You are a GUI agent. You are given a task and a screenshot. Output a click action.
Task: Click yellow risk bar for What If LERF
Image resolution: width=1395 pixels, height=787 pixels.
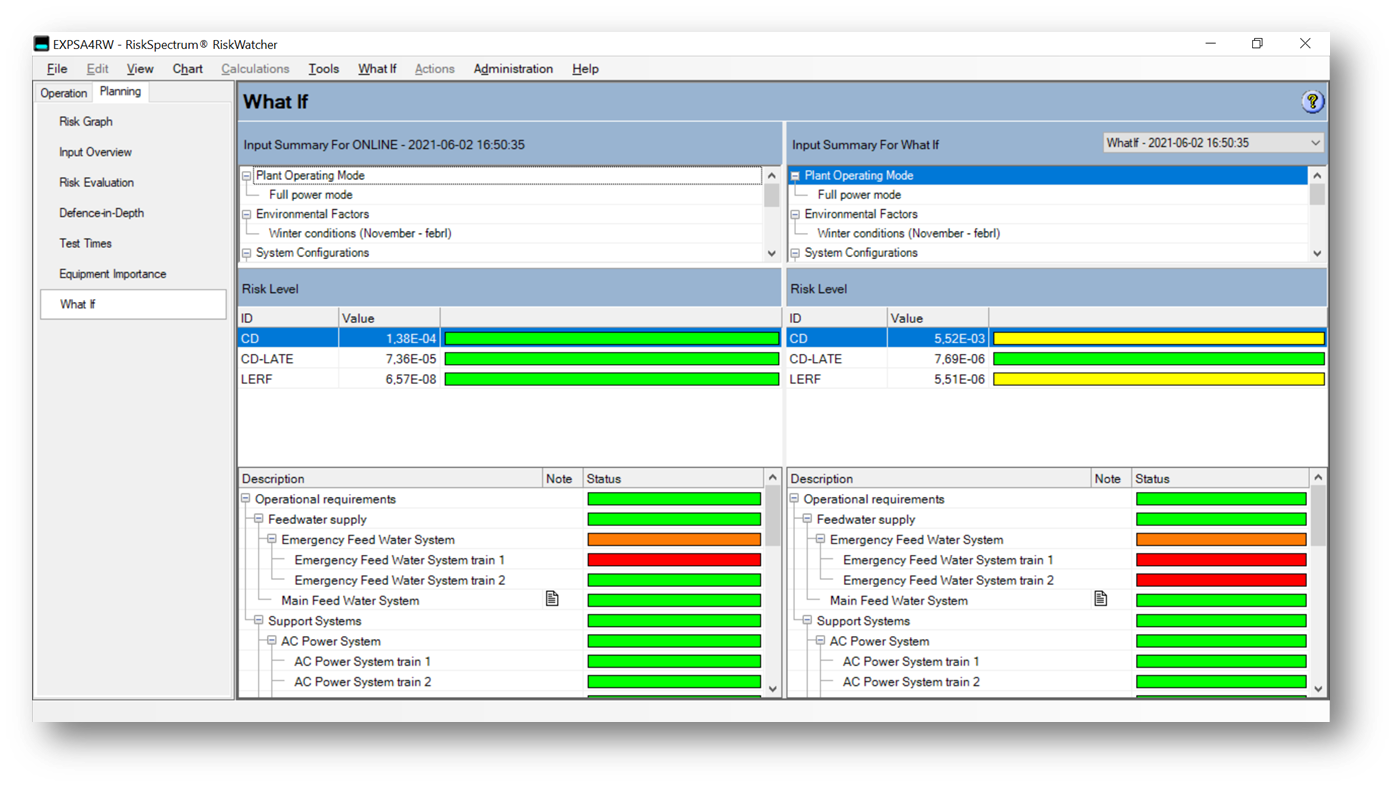click(x=1158, y=379)
